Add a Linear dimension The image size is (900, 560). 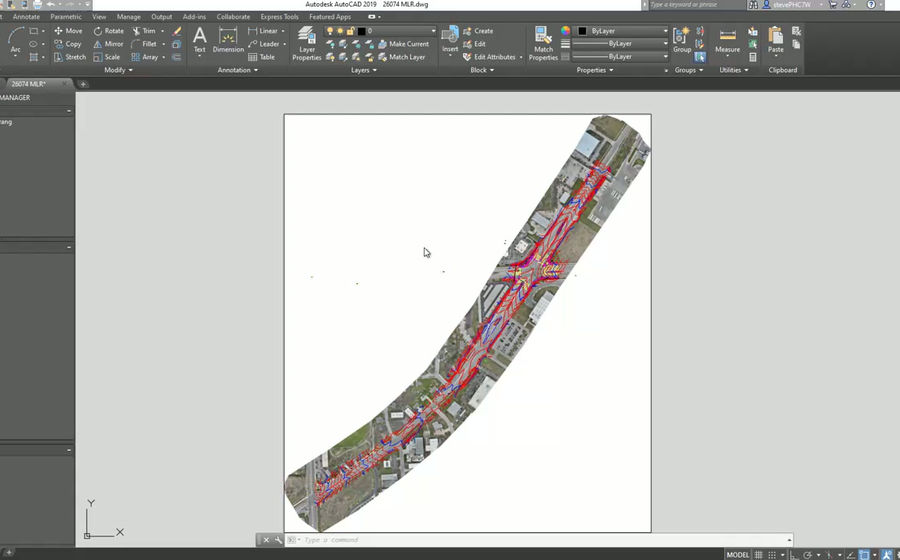click(263, 31)
